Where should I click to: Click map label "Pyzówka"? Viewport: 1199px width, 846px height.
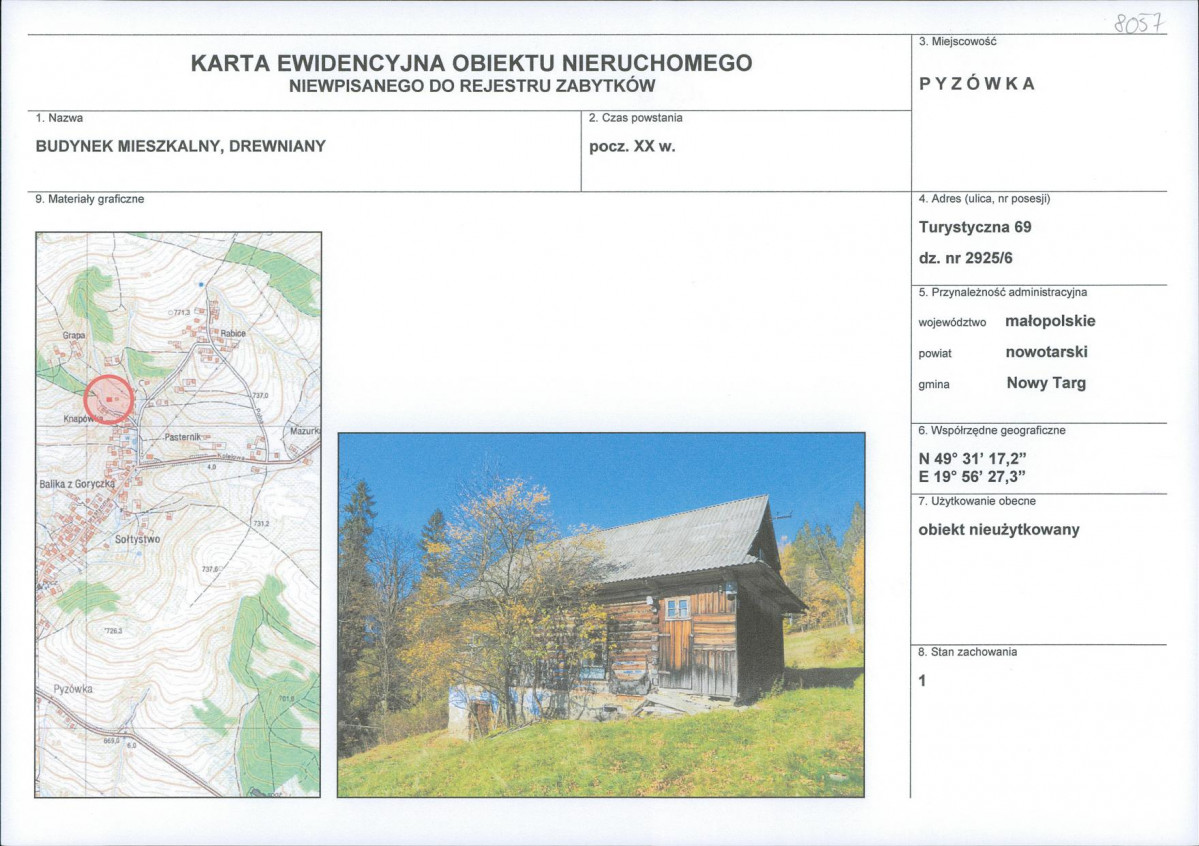coord(73,689)
